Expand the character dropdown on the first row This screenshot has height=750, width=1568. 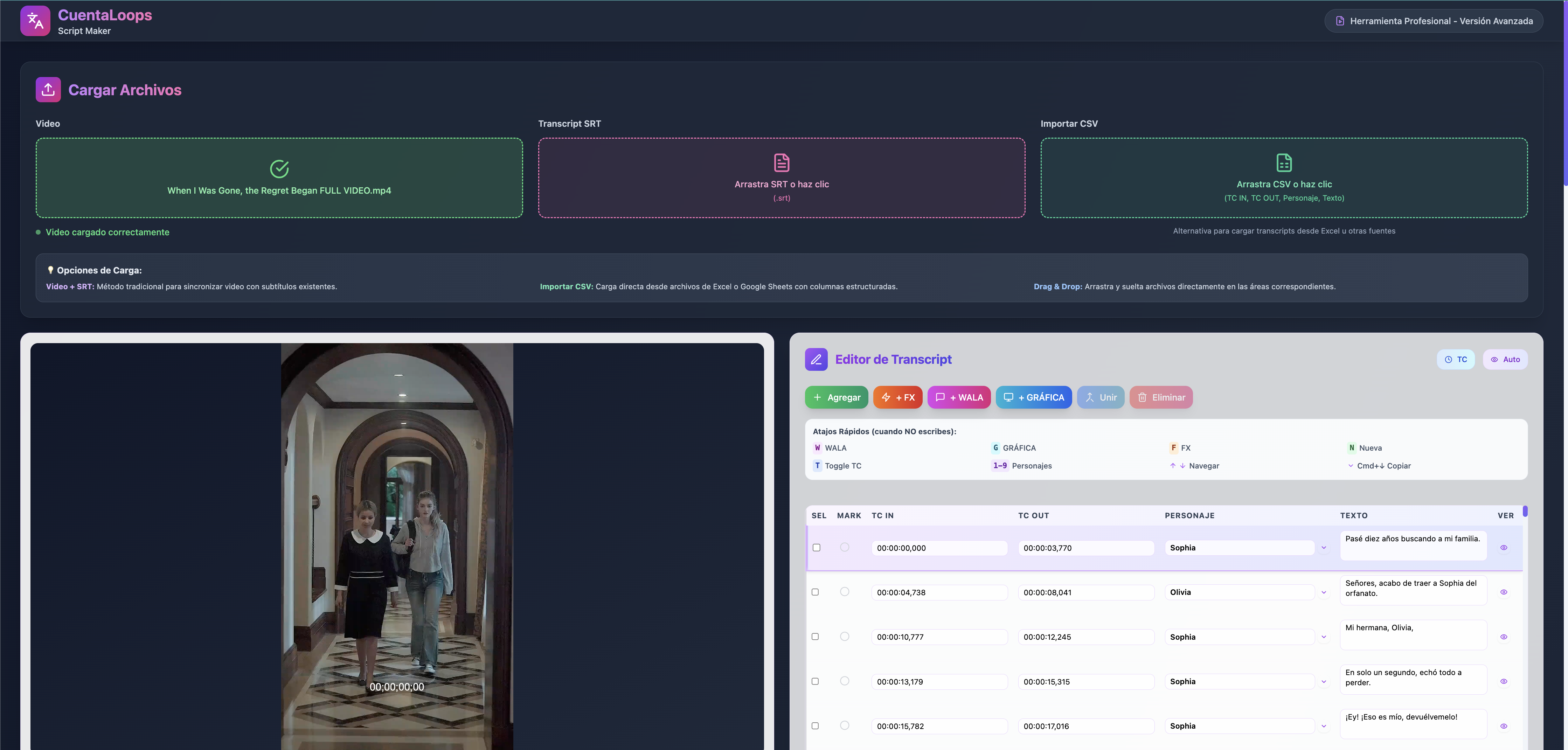point(1323,548)
